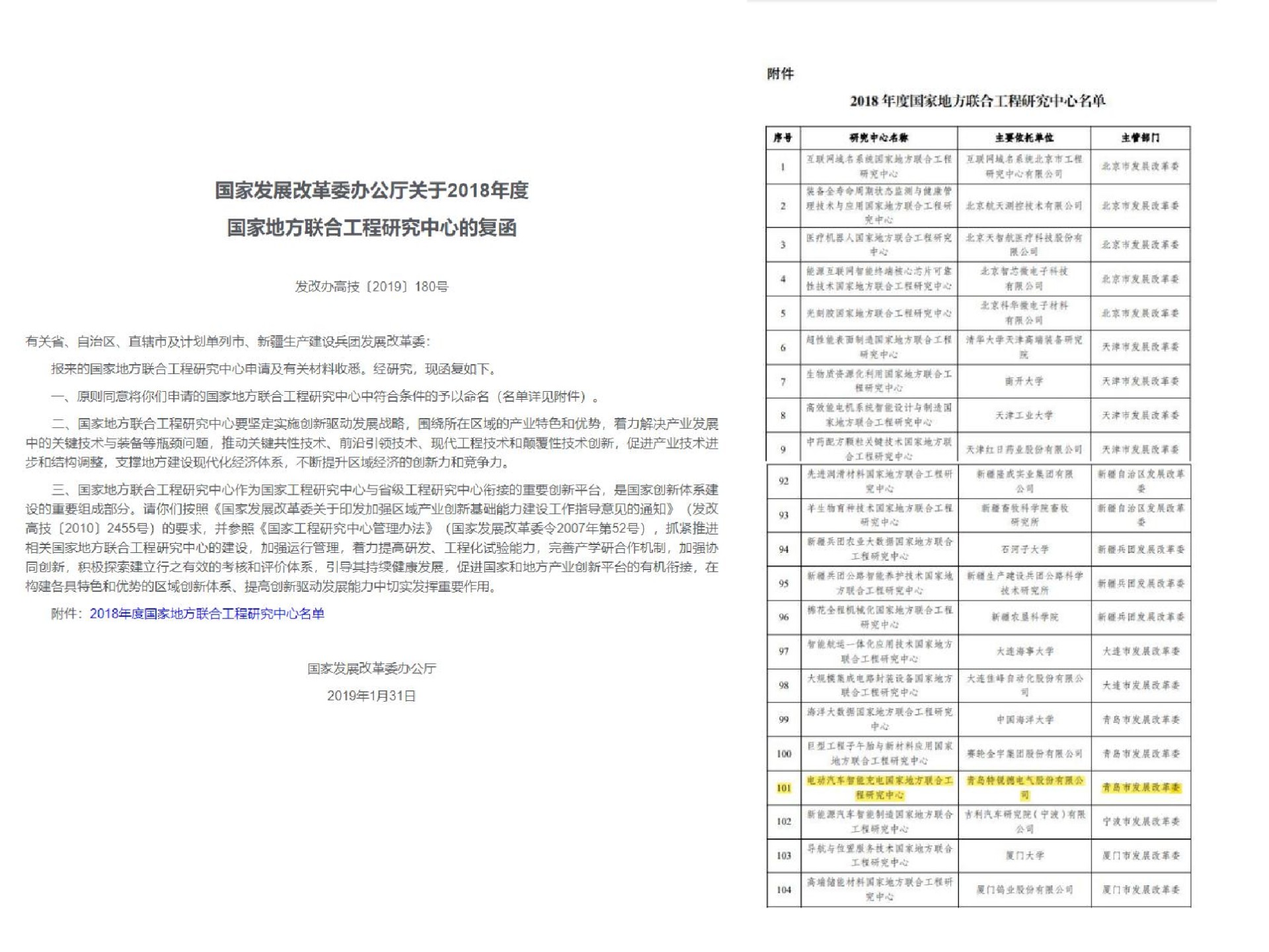Click the 南开大学 cell in row 7

tap(1024, 381)
